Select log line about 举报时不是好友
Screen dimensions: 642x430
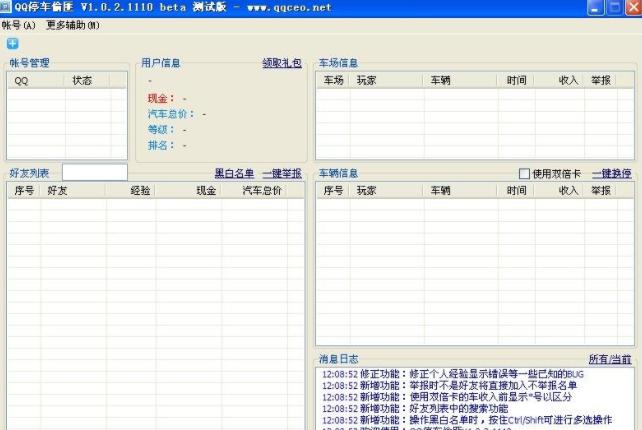coord(449,385)
